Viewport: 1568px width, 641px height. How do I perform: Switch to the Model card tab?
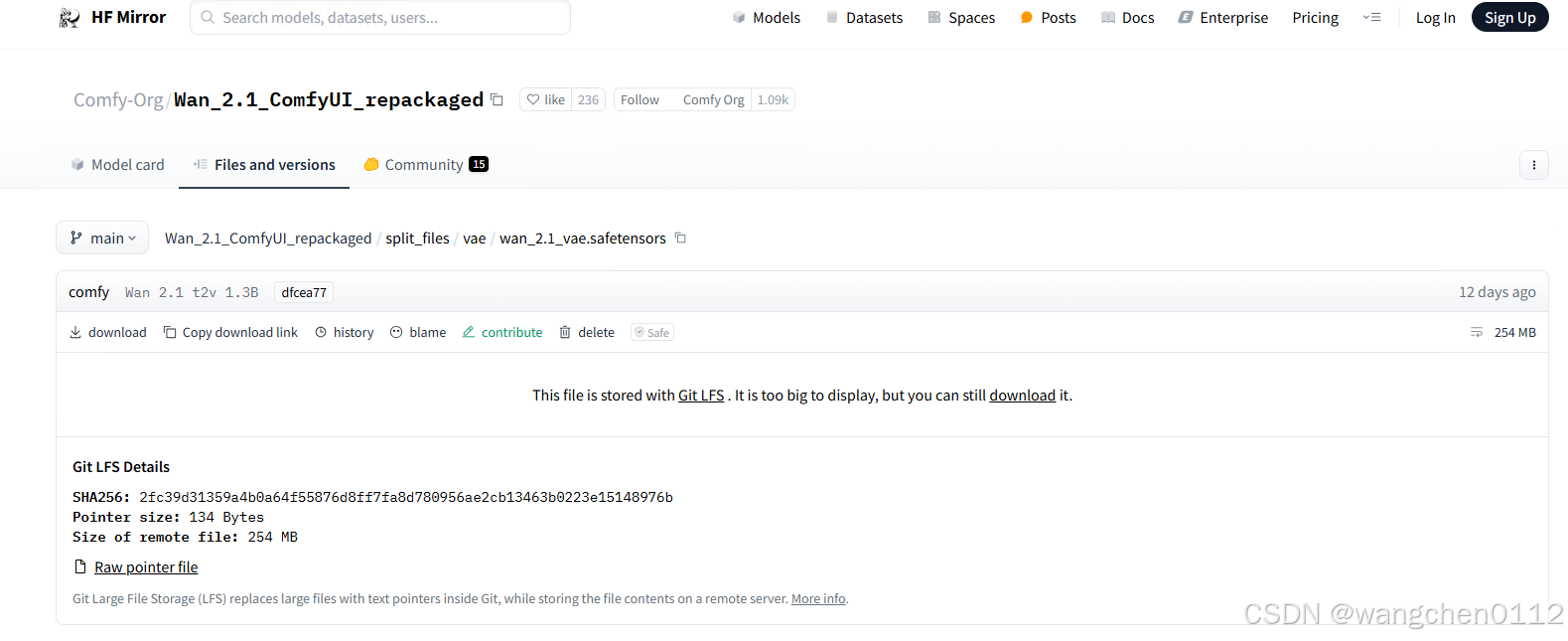[x=117, y=165]
